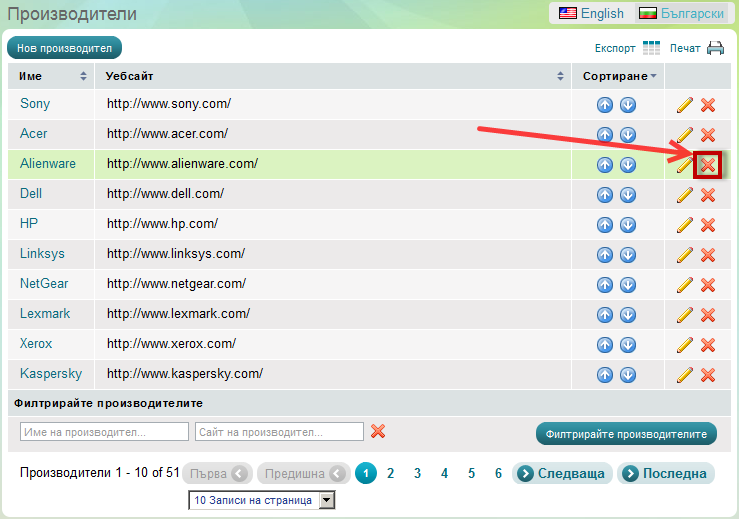Click the Print printer icon
This screenshot has width=739, height=519.
tap(715, 48)
